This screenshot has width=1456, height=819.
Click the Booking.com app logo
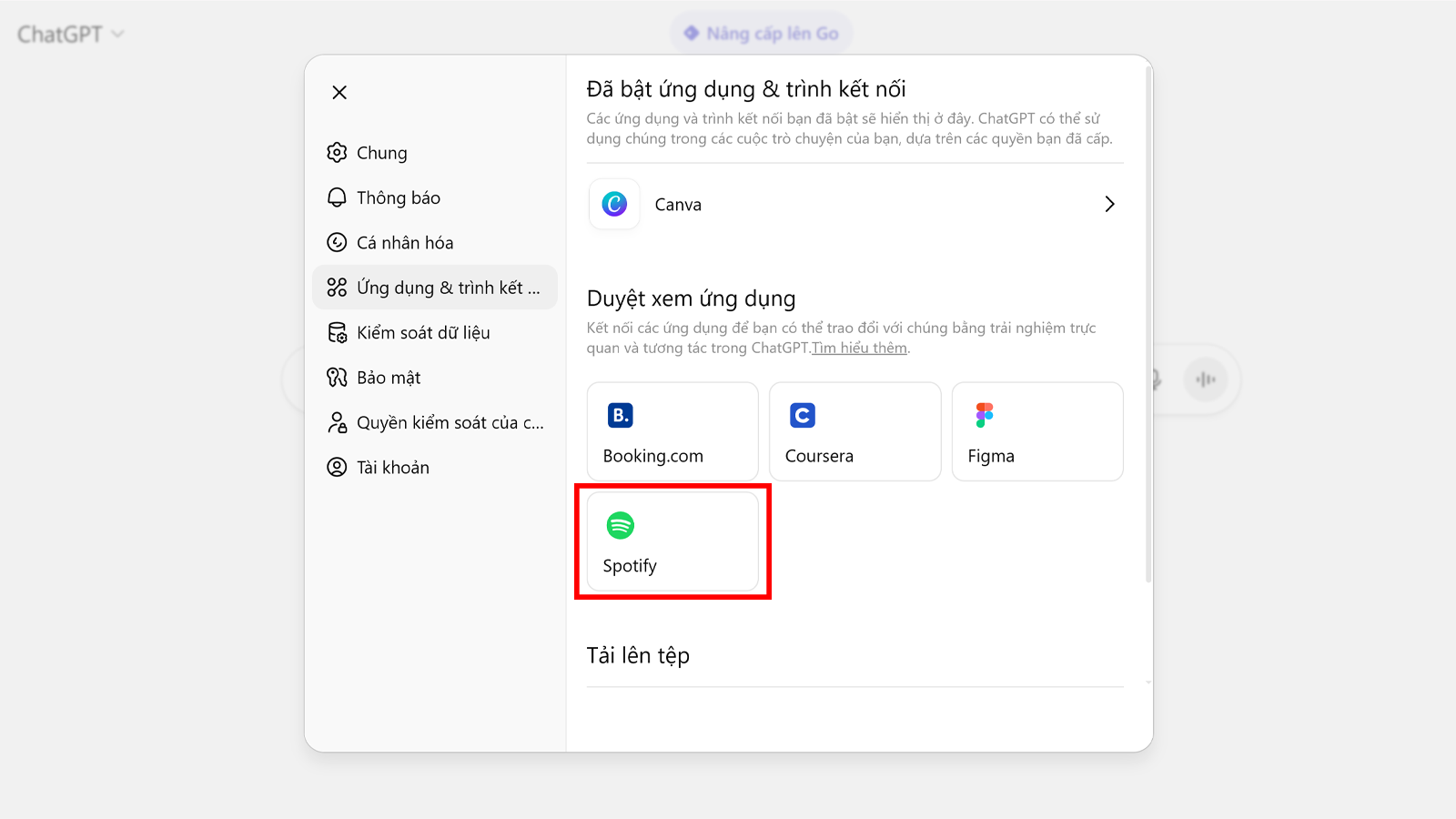coord(621,415)
